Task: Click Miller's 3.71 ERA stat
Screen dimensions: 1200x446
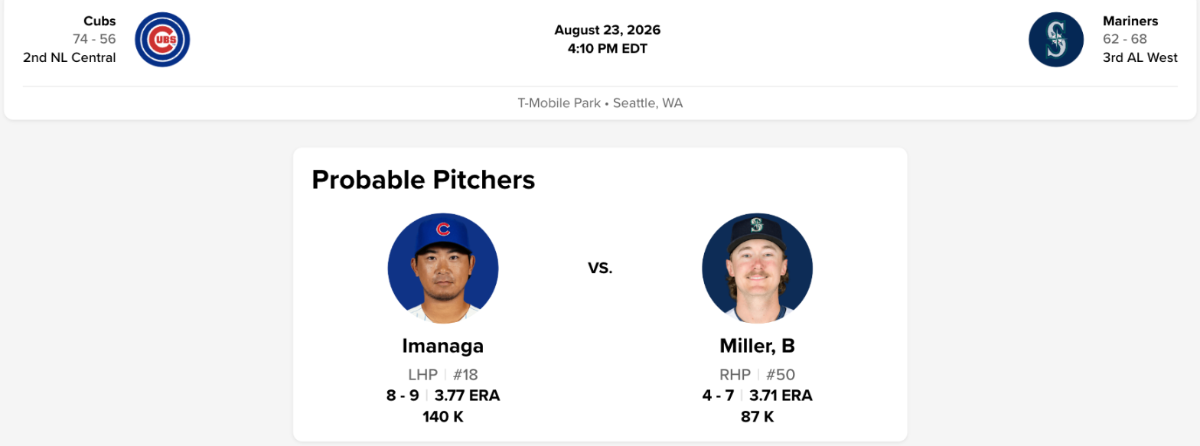Action: 780,396
